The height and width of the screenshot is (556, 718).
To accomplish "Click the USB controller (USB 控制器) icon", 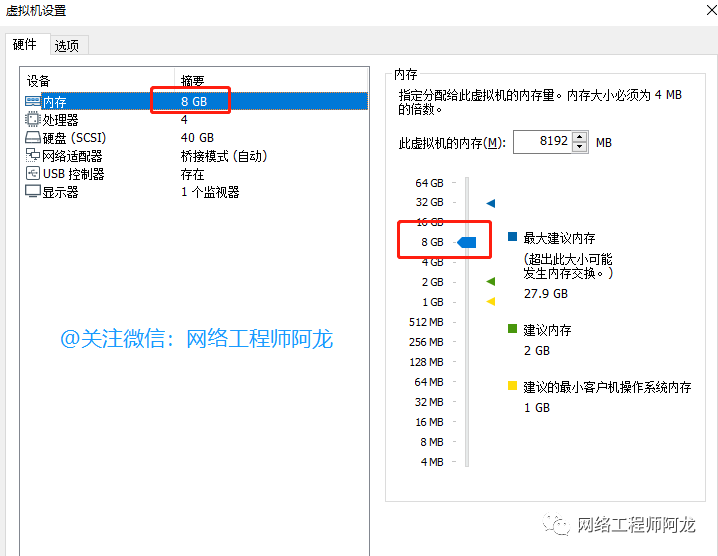I will point(33,174).
